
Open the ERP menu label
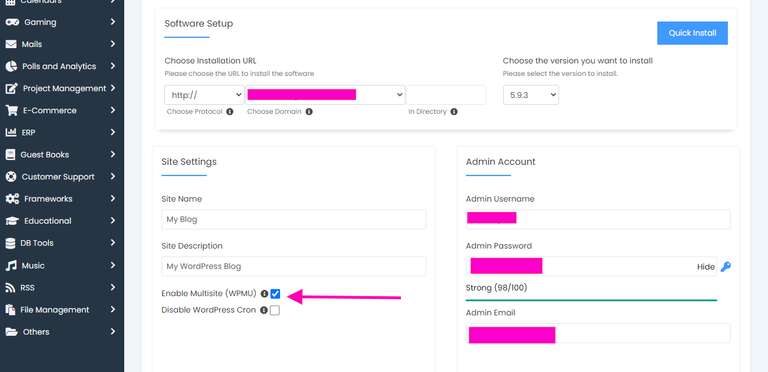tap(28, 133)
